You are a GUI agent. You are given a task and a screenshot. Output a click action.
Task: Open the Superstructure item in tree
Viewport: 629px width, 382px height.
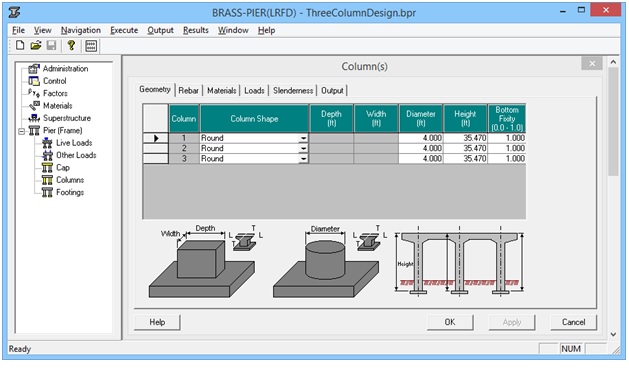[67, 118]
